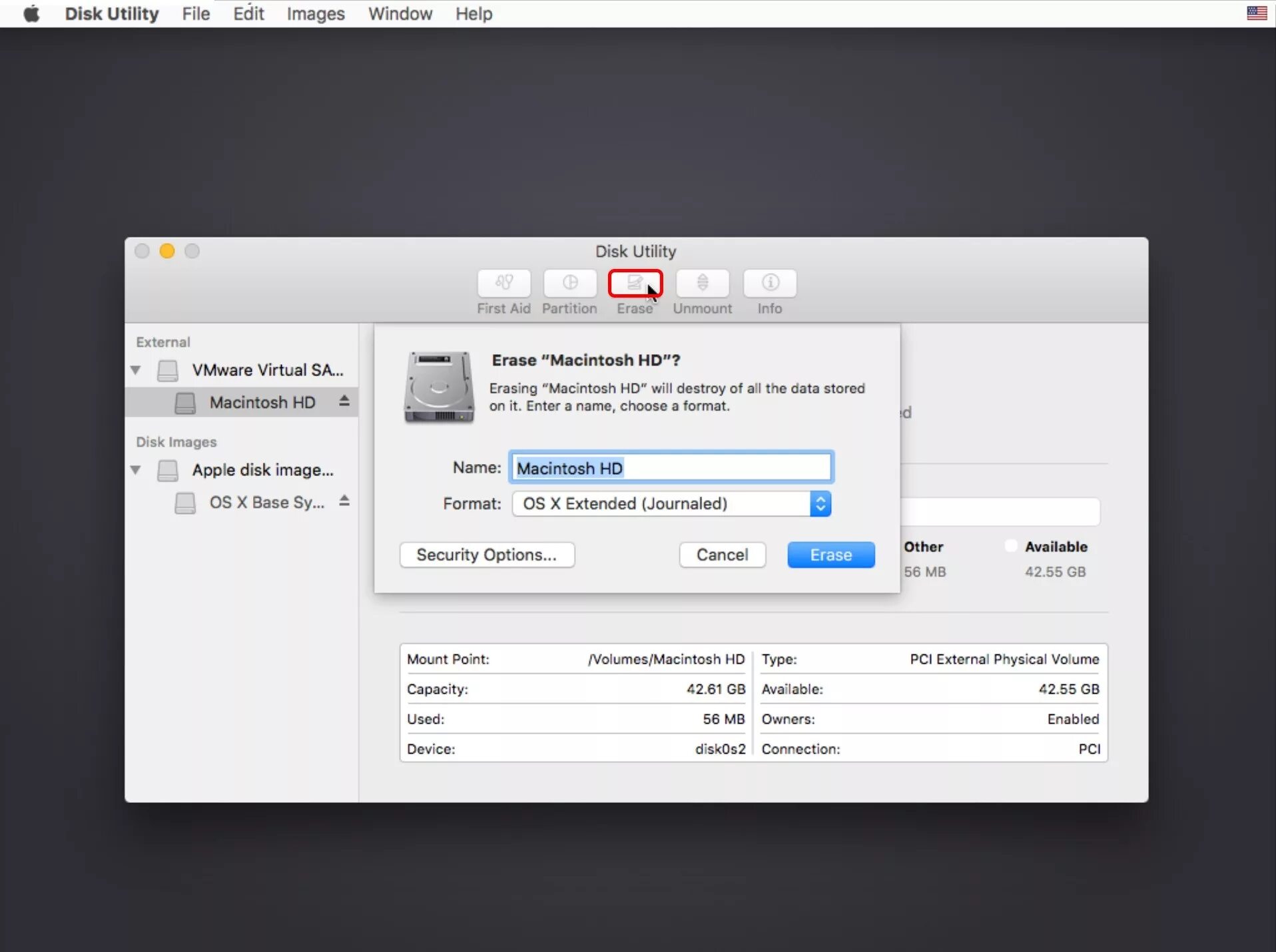This screenshot has height=952, width=1276.
Task: Click the Disk Images sidebar section header
Action: pos(176,442)
